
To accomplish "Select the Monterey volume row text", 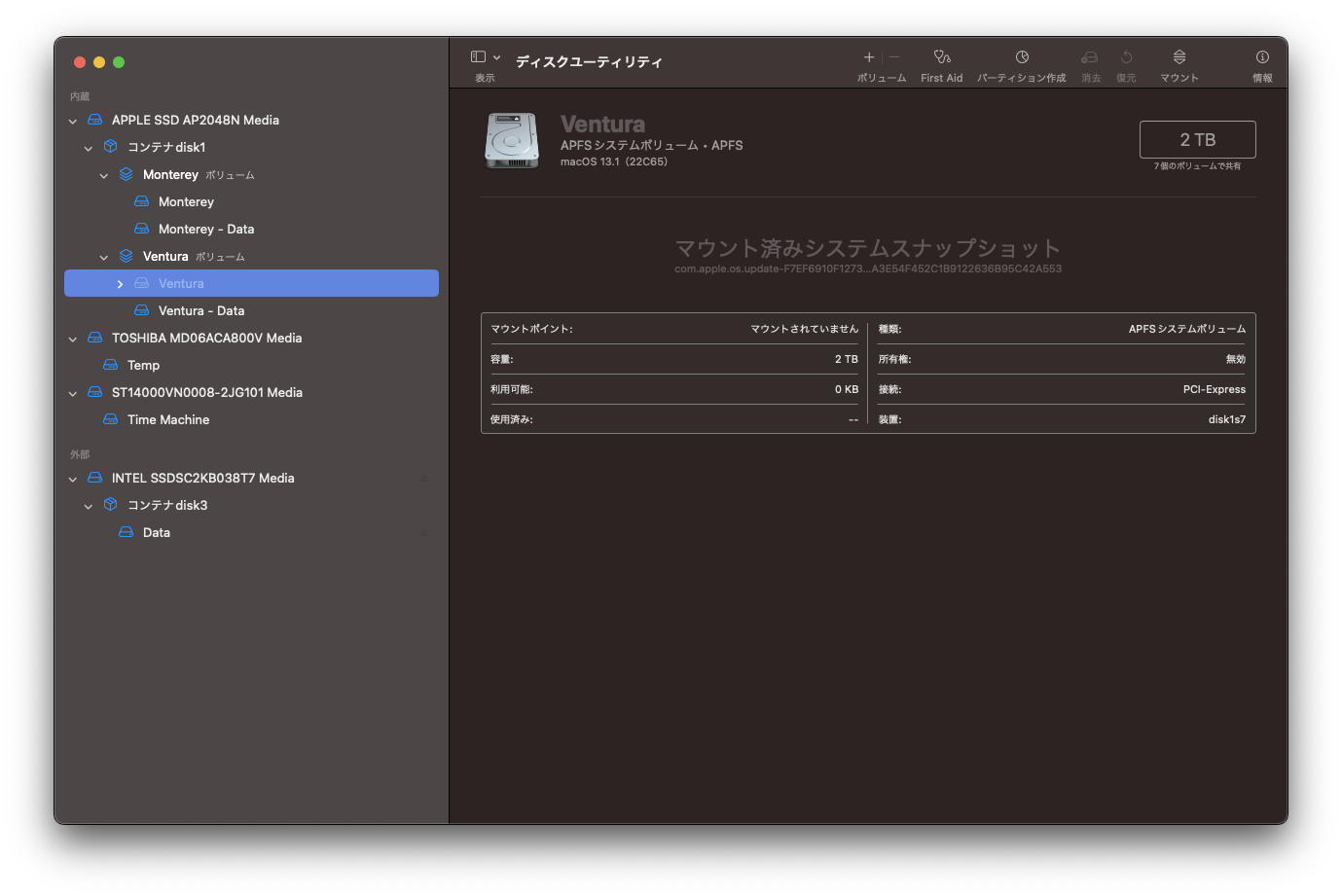I will coord(186,201).
